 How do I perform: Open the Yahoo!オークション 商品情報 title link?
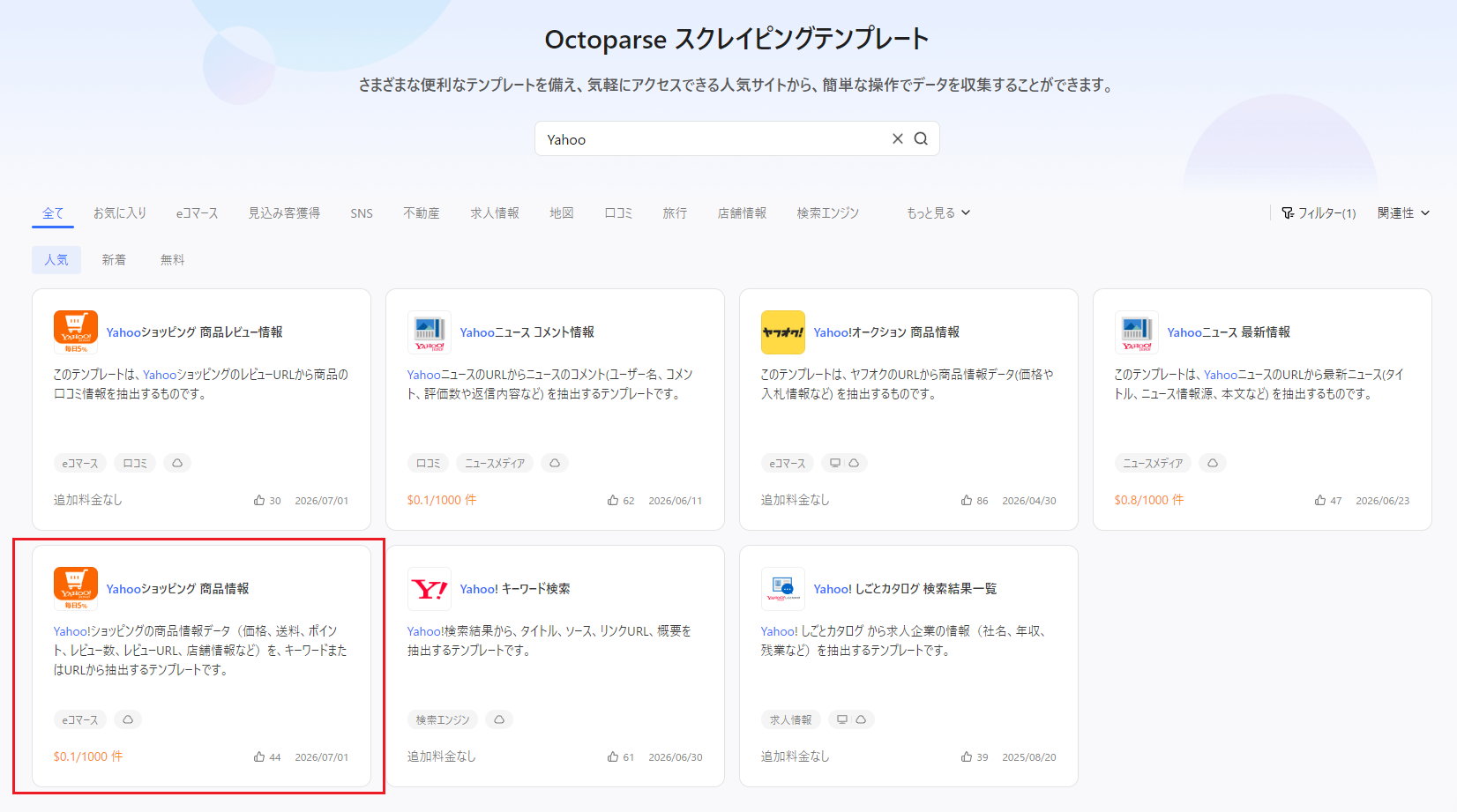[x=886, y=332]
